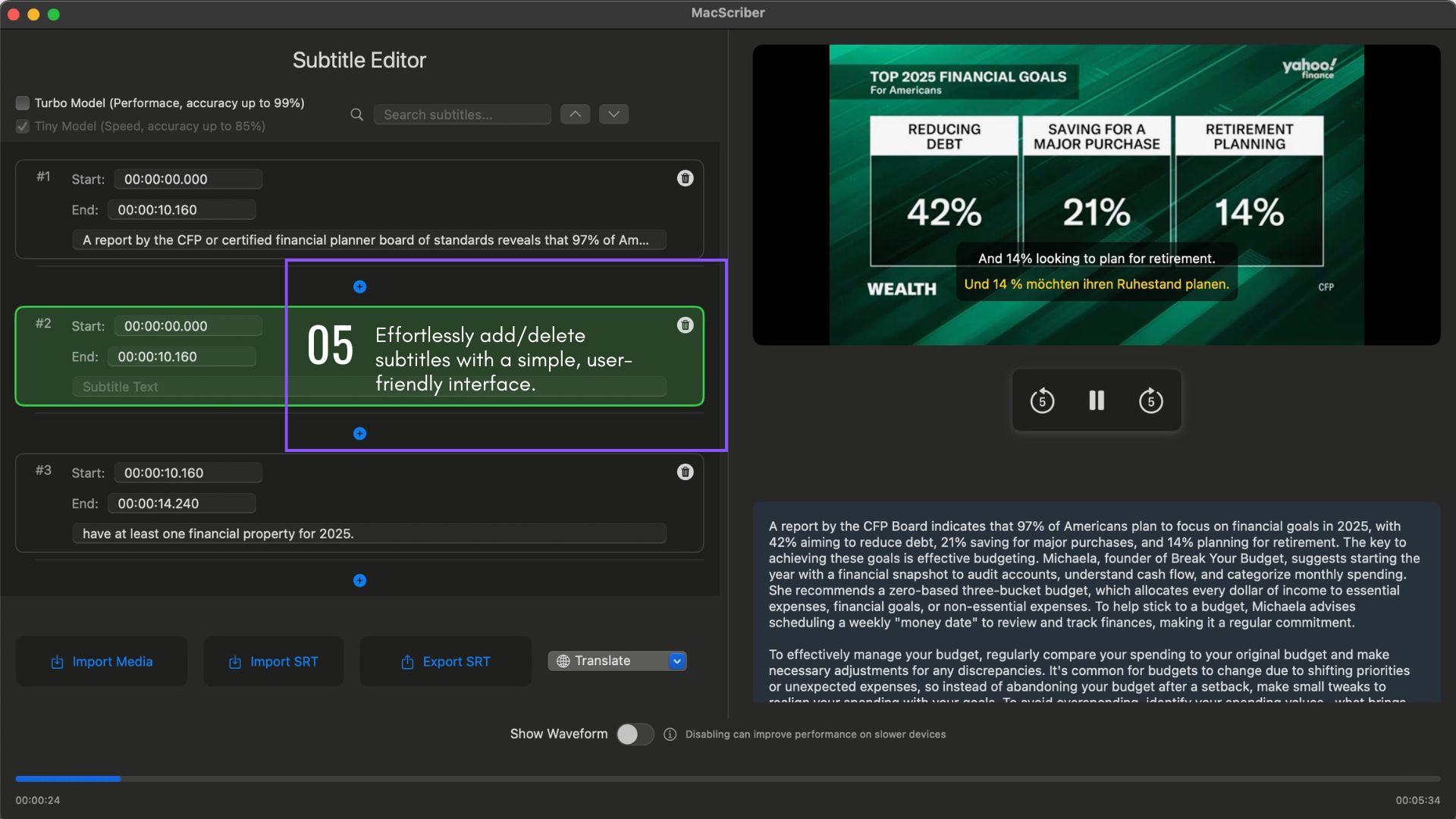
Task: Click the search magnifier icon
Action: [x=356, y=115]
